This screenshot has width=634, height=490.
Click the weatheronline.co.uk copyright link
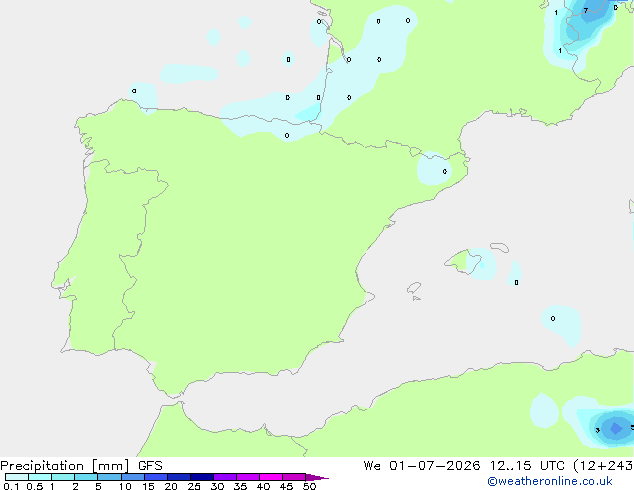550,481
